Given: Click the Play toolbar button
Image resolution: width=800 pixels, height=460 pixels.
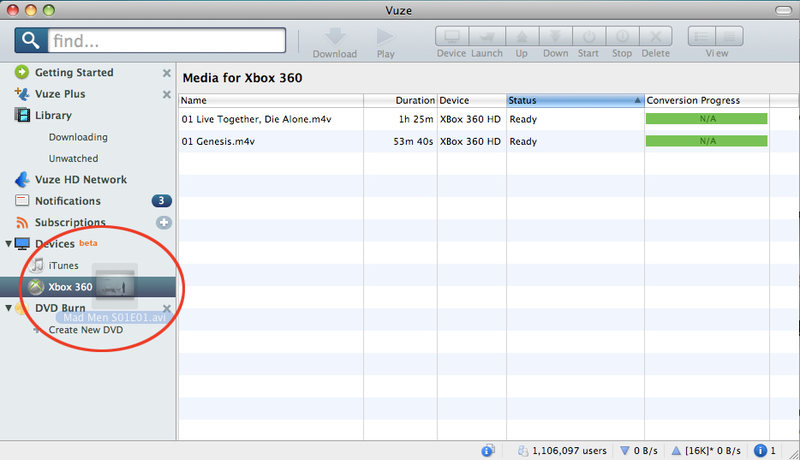Looking at the screenshot, I should click(x=385, y=43).
